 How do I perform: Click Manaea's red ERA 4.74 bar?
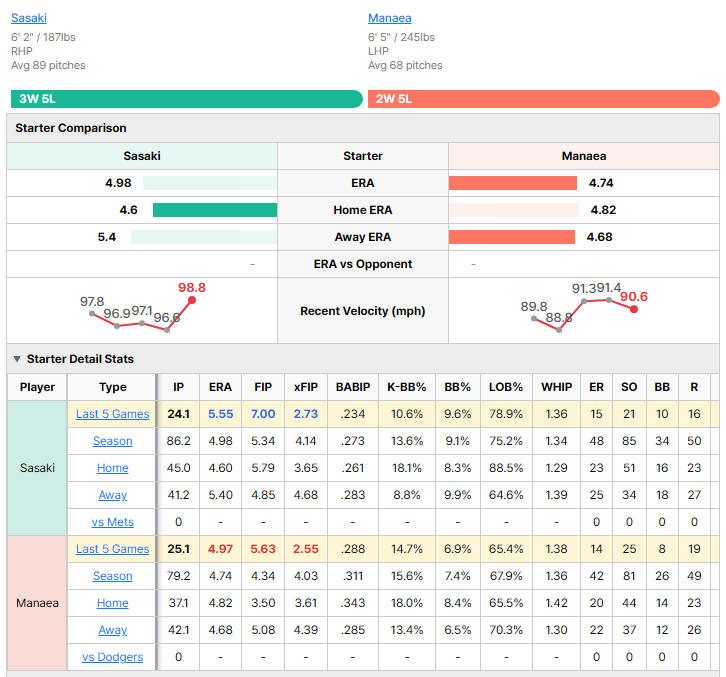(513, 183)
